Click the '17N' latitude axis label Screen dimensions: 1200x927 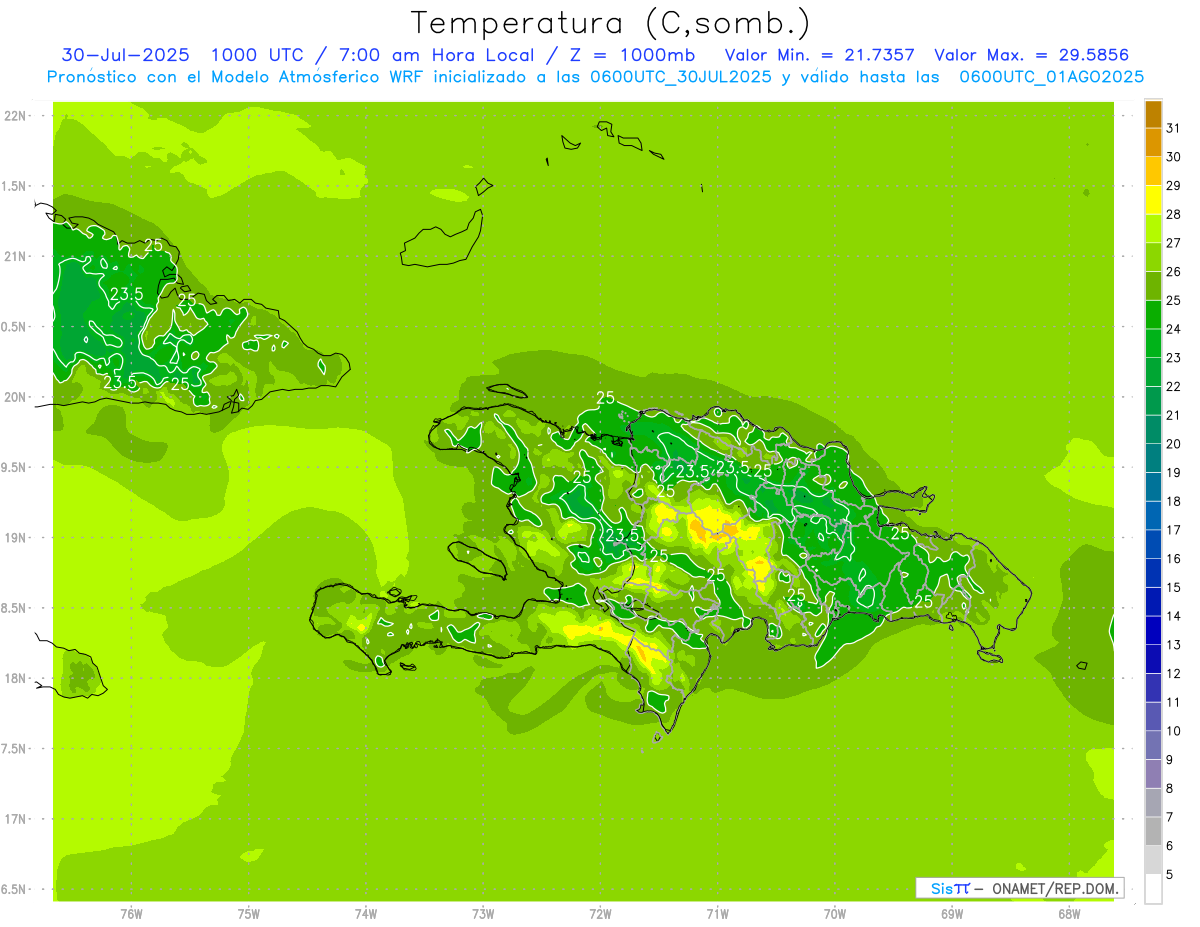(x=17, y=819)
